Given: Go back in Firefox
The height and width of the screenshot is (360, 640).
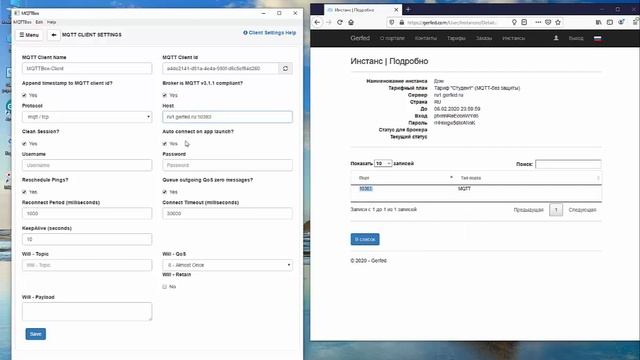Looking at the screenshot, I should coord(317,22).
